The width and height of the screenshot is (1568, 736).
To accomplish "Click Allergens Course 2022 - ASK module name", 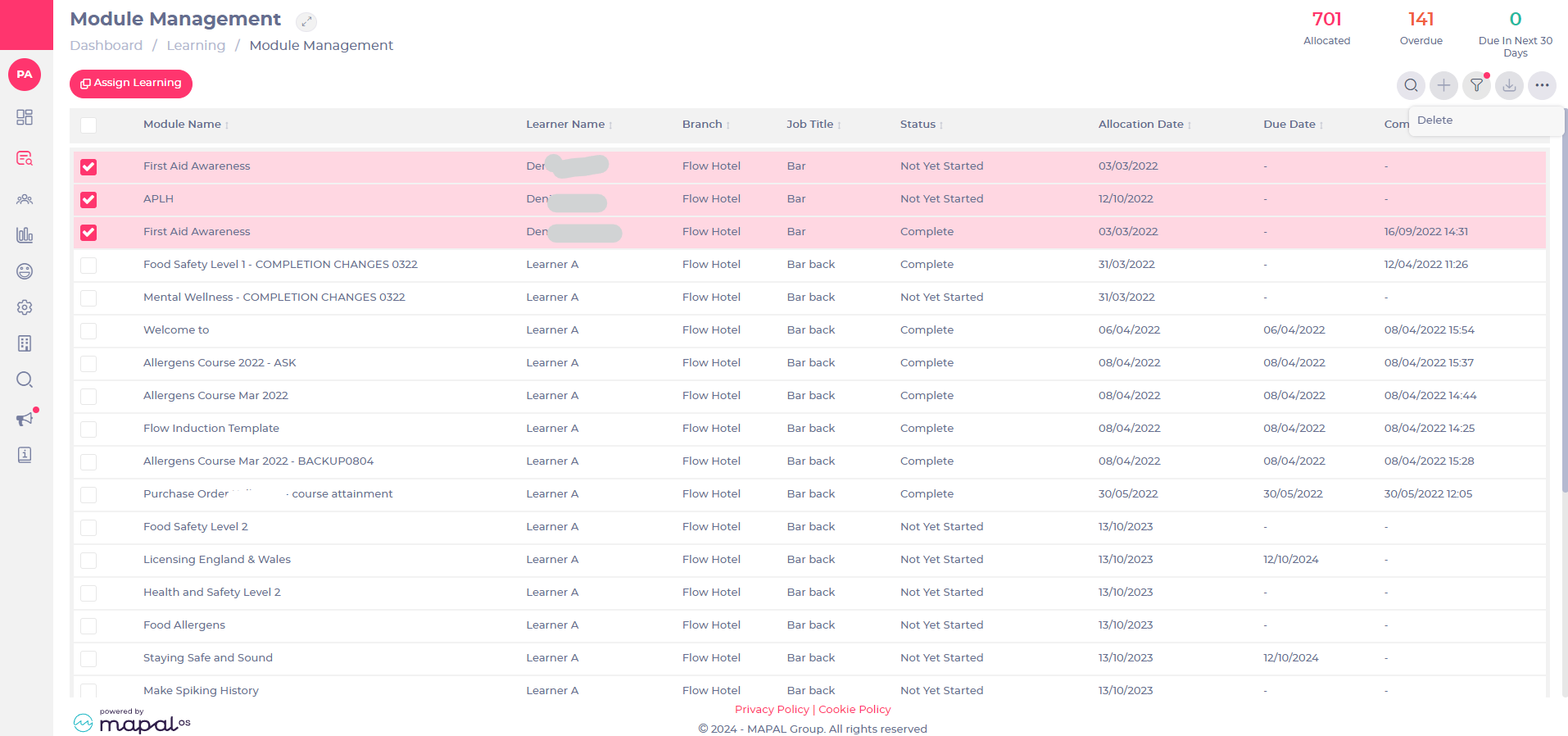I will click(x=220, y=363).
